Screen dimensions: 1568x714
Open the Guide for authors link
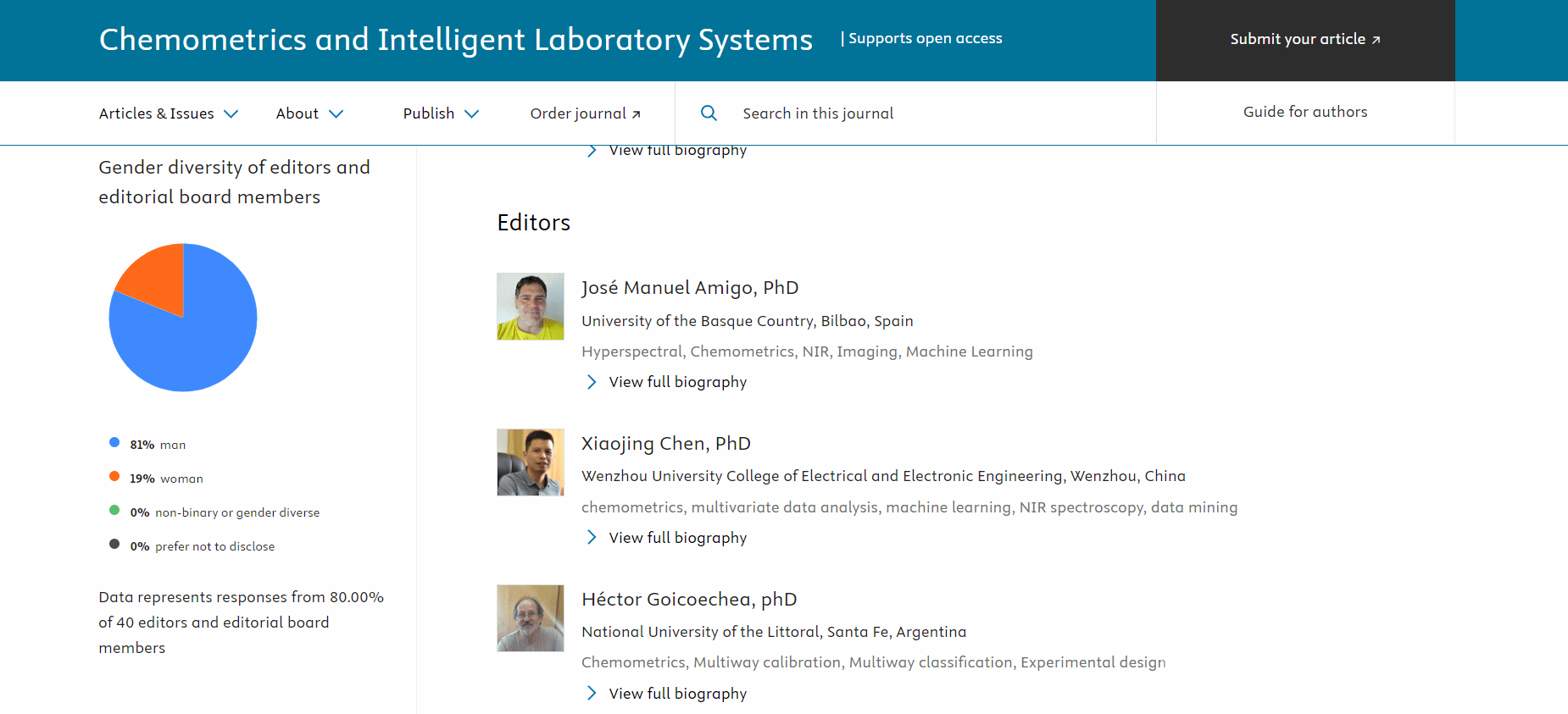[1305, 112]
